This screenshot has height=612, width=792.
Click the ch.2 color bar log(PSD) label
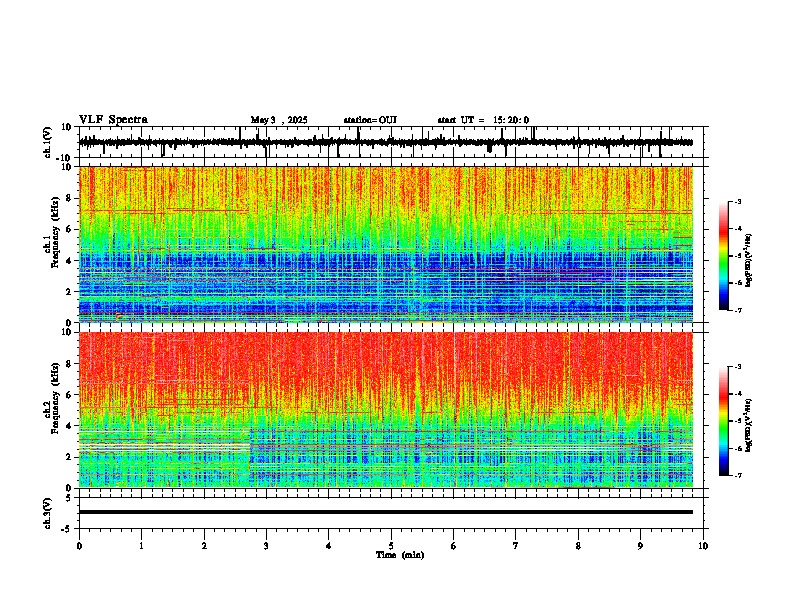749,425
